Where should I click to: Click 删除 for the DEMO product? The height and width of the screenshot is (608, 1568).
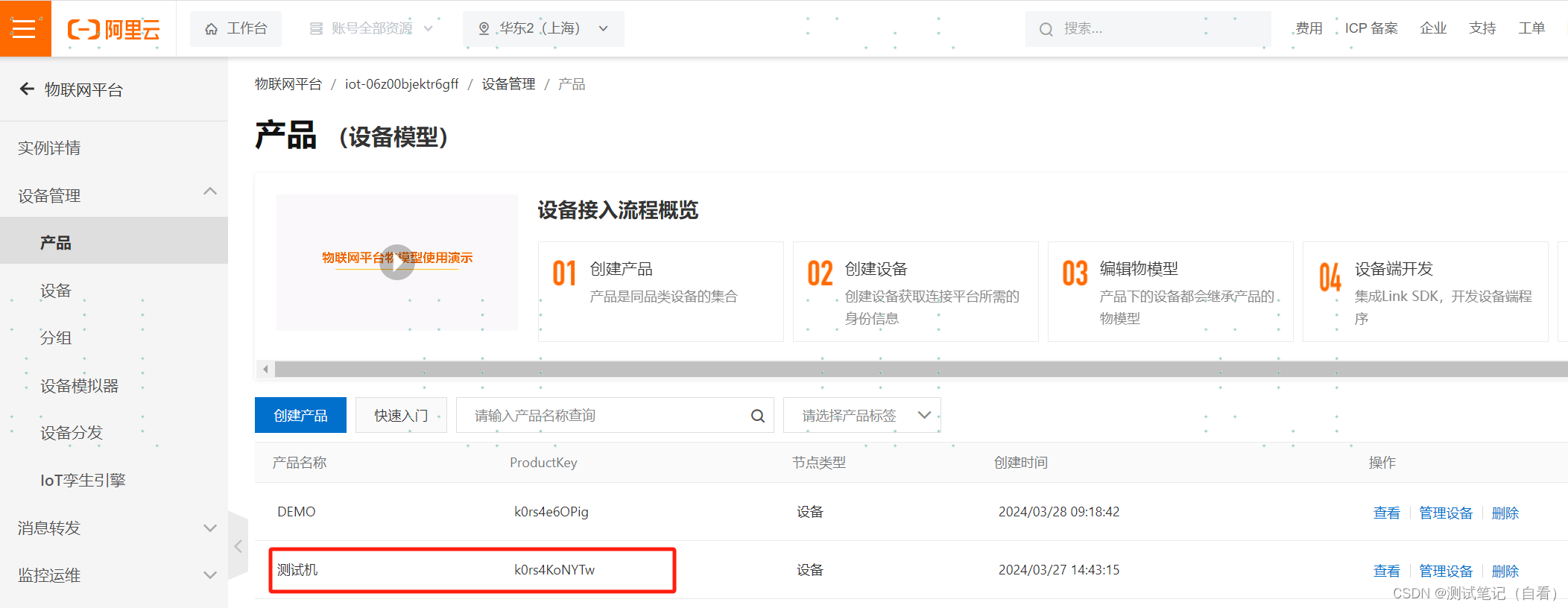point(1505,513)
